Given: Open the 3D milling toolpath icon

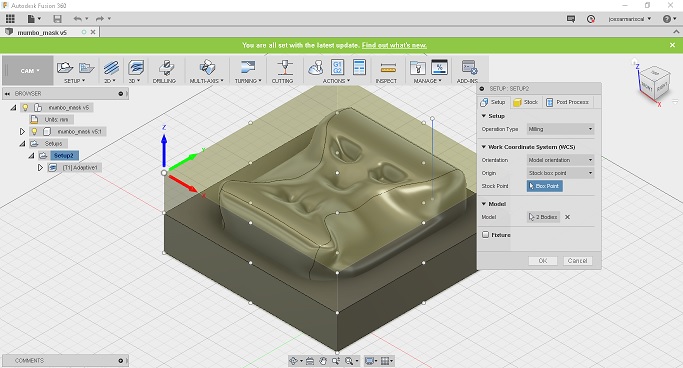Looking at the screenshot, I should 136,68.
